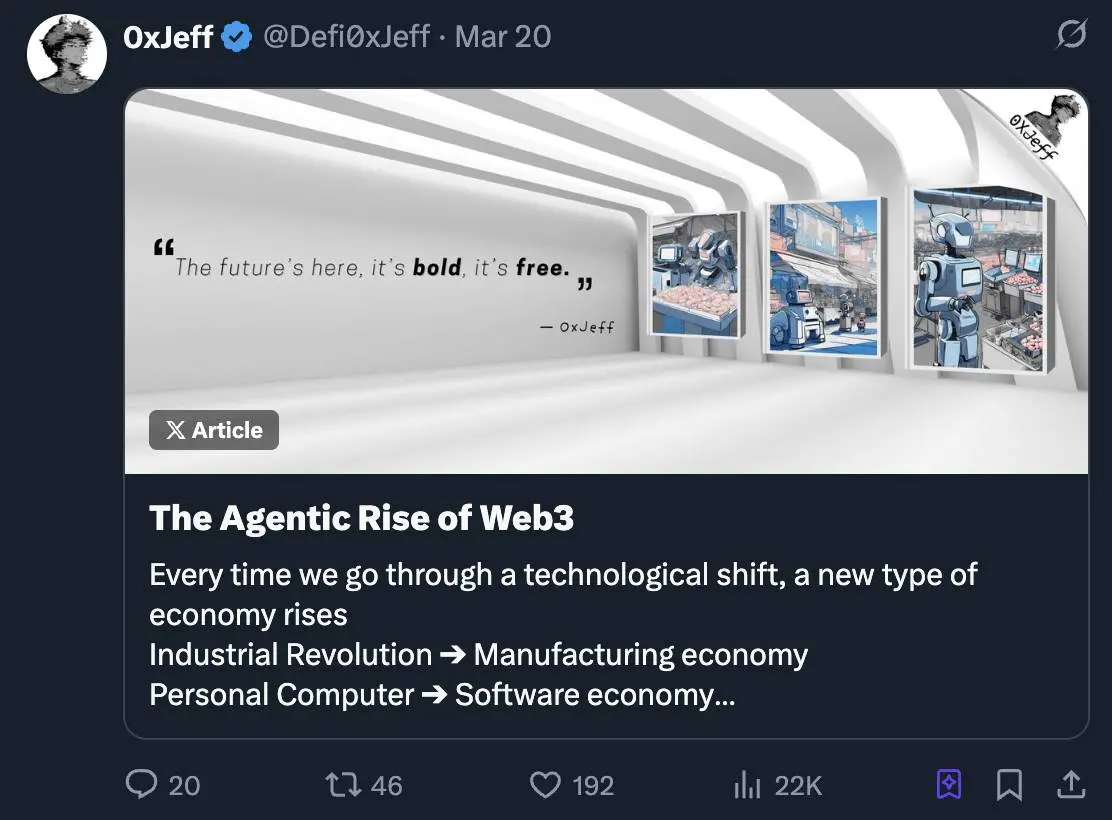1112x820 pixels.
Task: Click the 46 reposts count
Action: click(386, 786)
